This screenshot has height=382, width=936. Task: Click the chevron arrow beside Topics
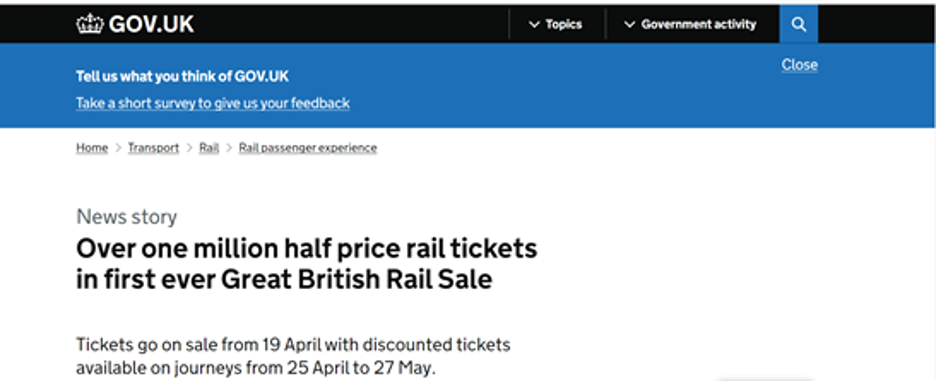[534, 25]
